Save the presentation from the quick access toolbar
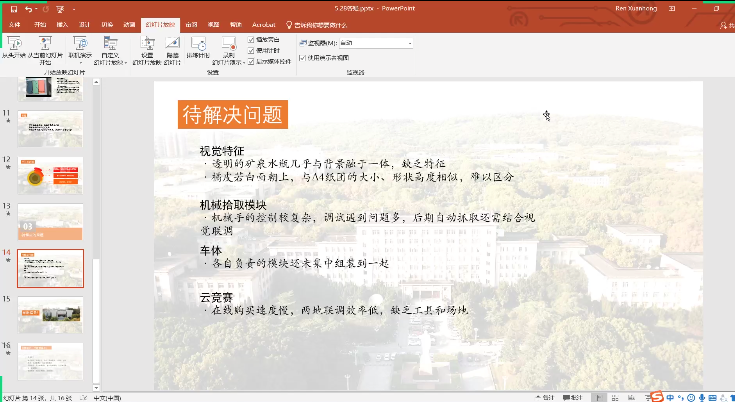The height and width of the screenshot is (402, 735). click(x=13, y=9)
